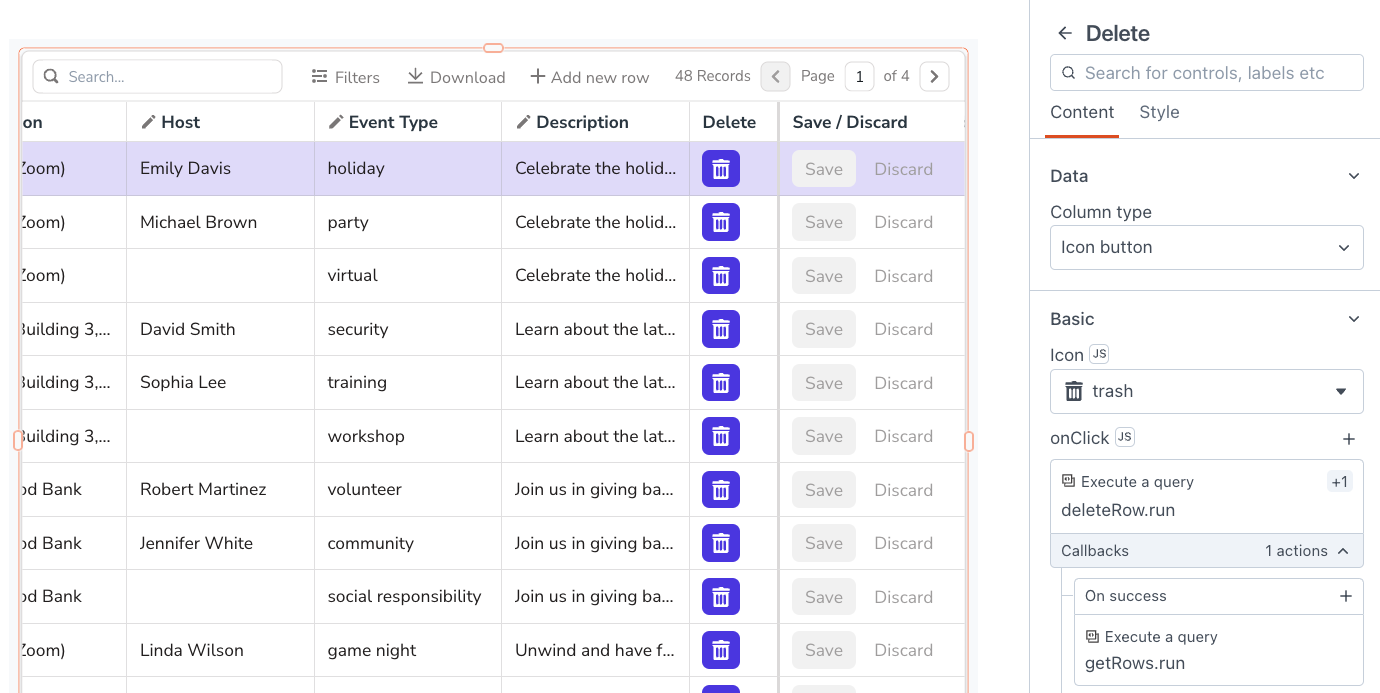The height and width of the screenshot is (693, 1380).
Task: Click the back arrow beside Delete header
Action: click(1064, 33)
